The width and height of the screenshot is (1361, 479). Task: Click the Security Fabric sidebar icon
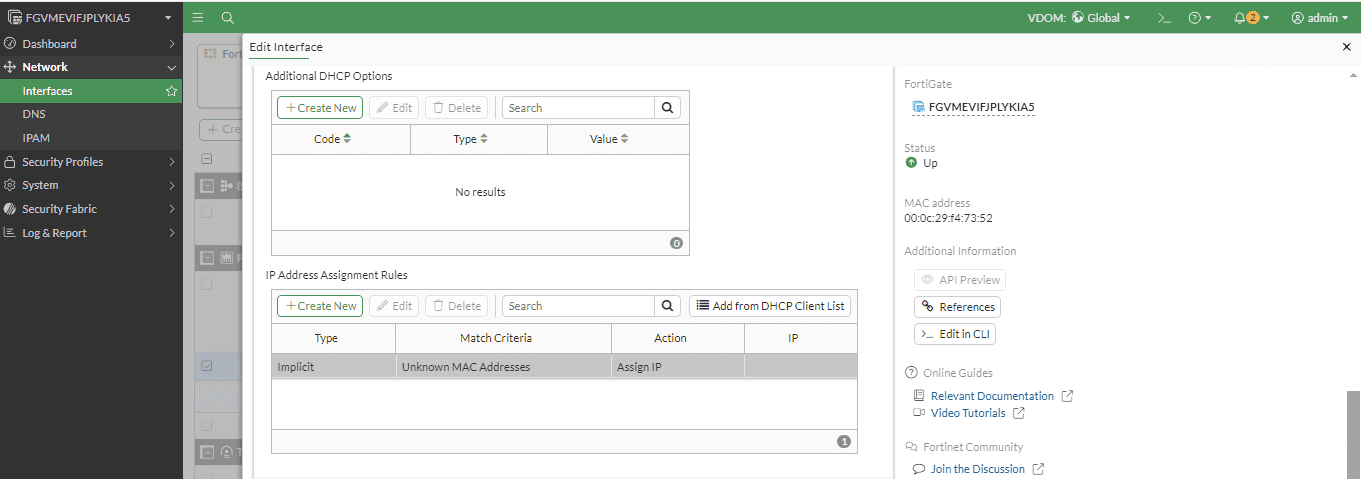[10, 209]
